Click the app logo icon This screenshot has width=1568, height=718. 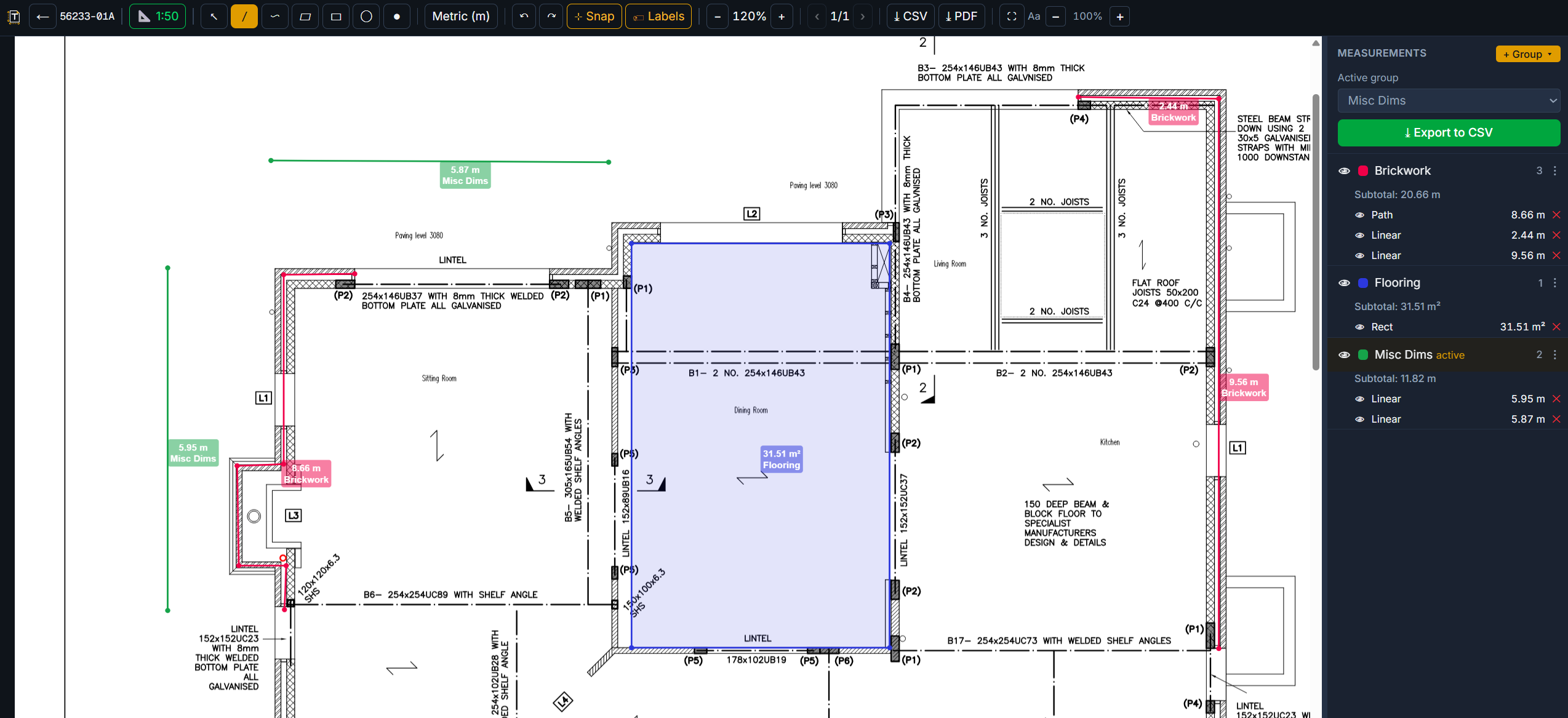pos(14,17)
